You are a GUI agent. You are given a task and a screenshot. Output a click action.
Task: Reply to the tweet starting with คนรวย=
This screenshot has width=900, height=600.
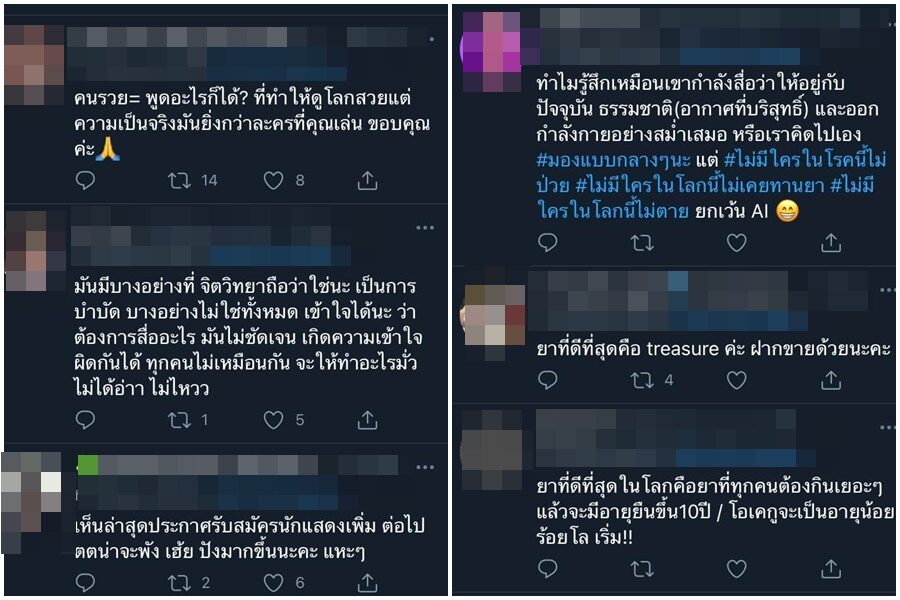click(x=85, y=180)
